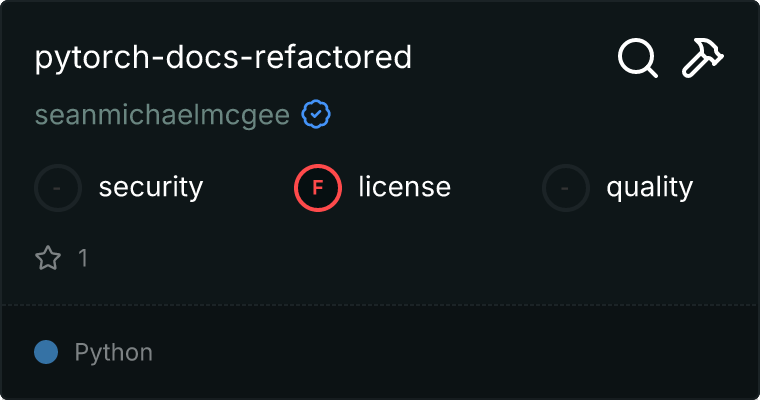The image size is (760, 400).
Task: Select the security label text
Action: (150, 187)
